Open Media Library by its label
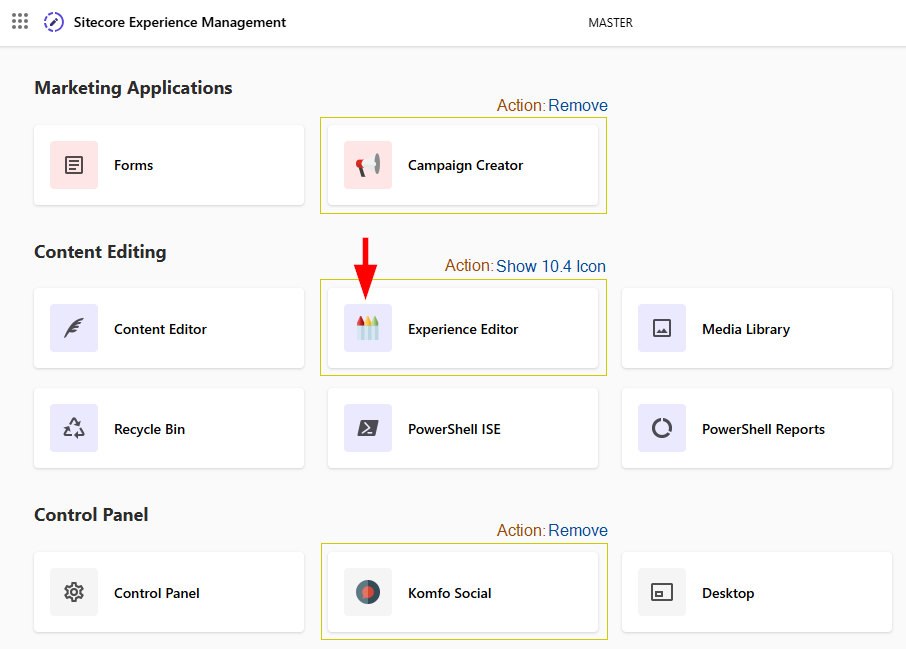The image size is (906, 649). tap(746, 329)
